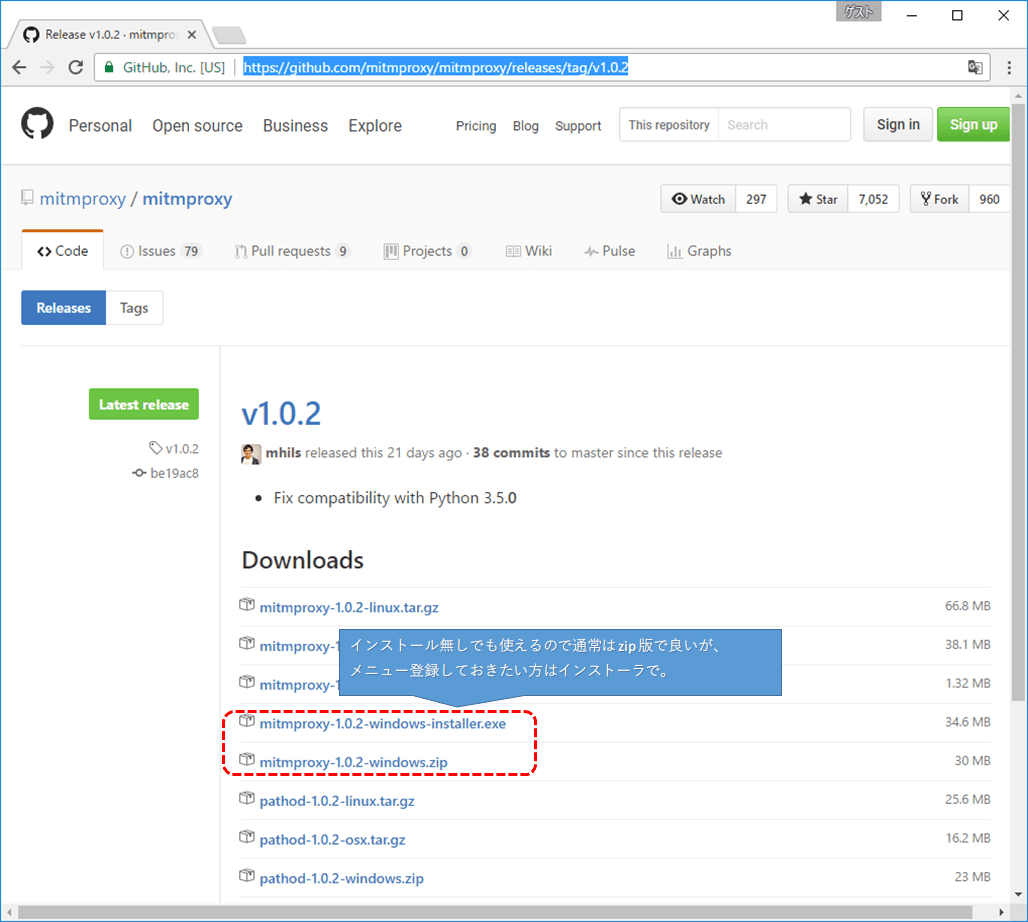Click package icon beside pathod-1.0.2-linux.tar.gz
The width and height of the screenshot is (1028, 922).
point(247,798)
